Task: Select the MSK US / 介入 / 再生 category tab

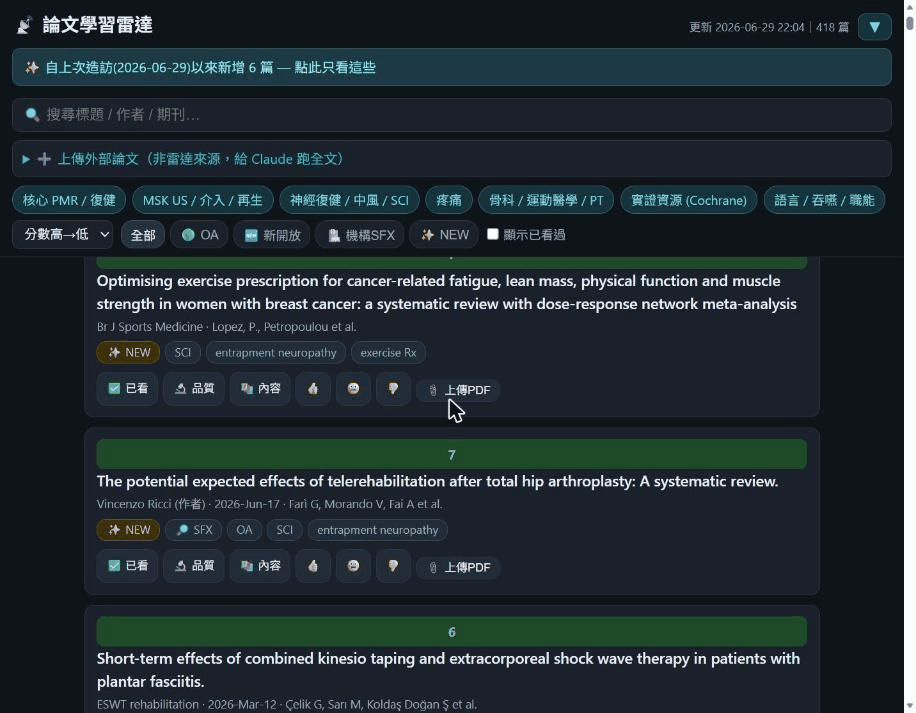Action: coord(203,200)
